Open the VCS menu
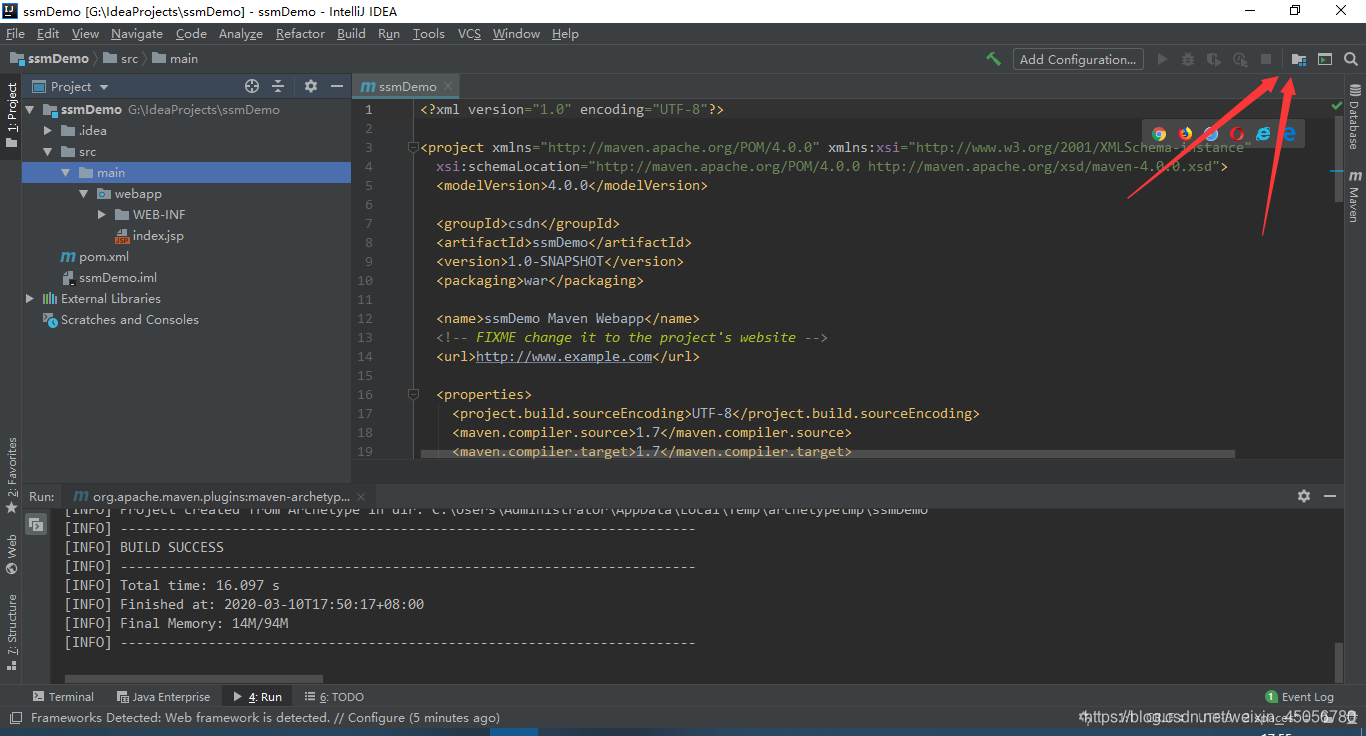 point(469,33)
